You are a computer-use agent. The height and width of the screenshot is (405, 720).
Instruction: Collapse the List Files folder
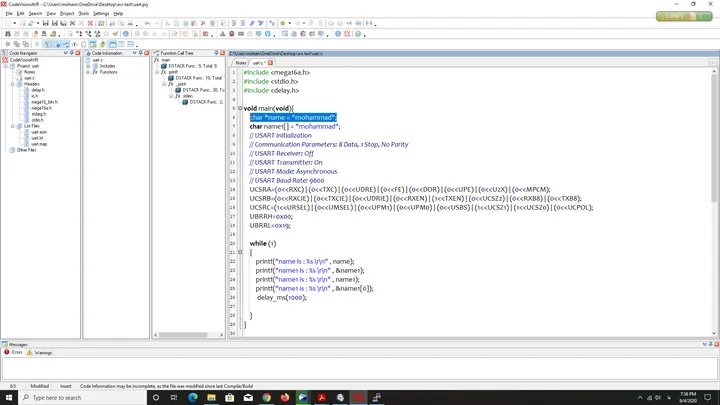pos(13,126)
